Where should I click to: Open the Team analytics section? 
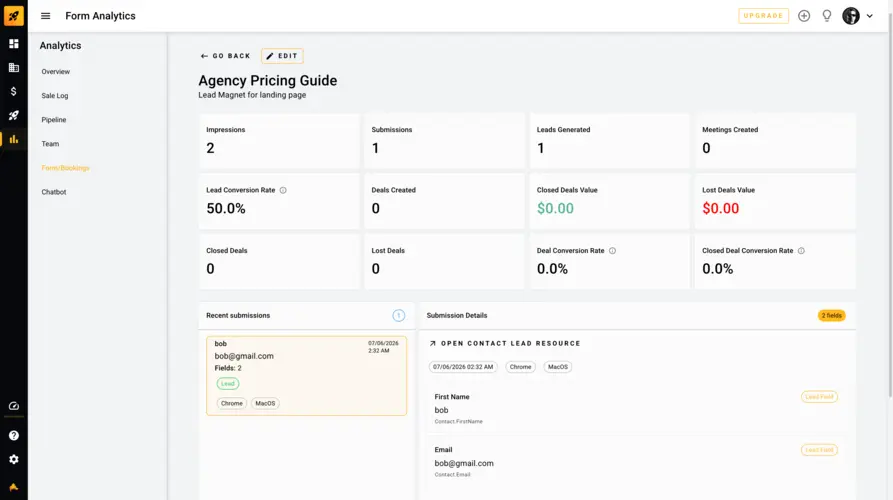pos(50,144)
